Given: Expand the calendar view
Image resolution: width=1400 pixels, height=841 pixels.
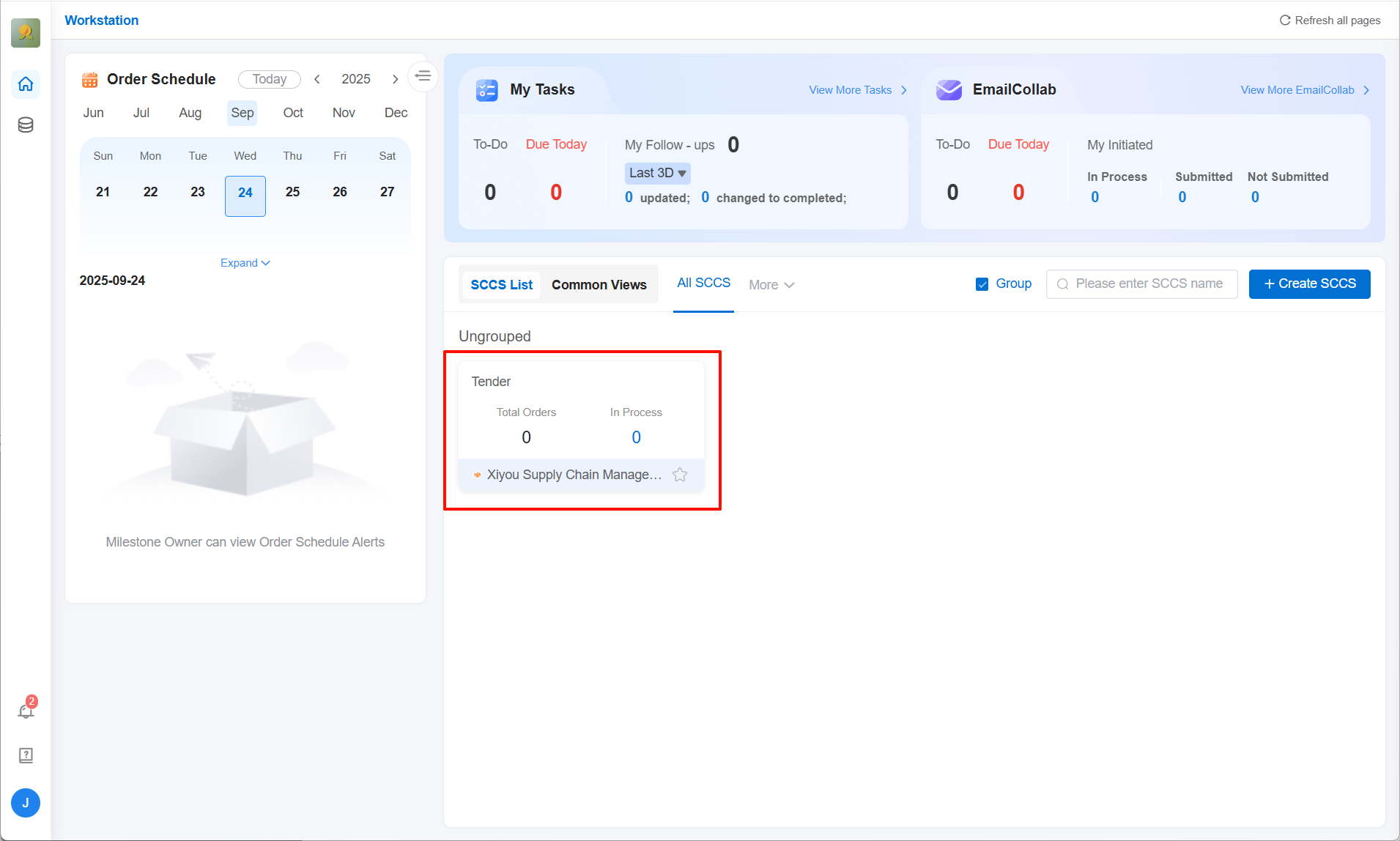Looking at the screenshot, I should (245, 263).
